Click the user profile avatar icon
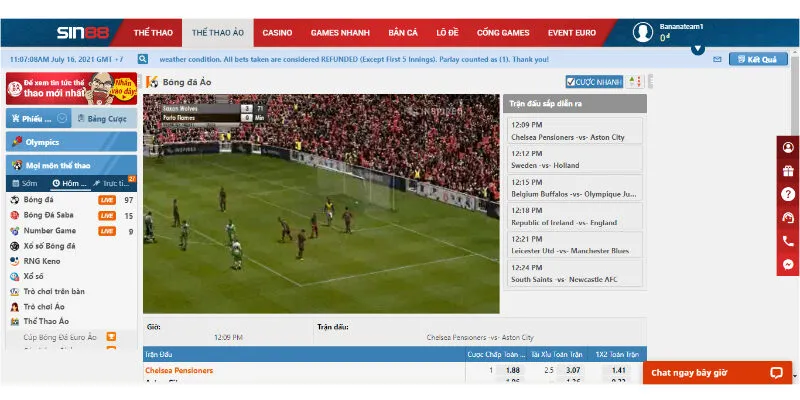 [x=643, y=32]
